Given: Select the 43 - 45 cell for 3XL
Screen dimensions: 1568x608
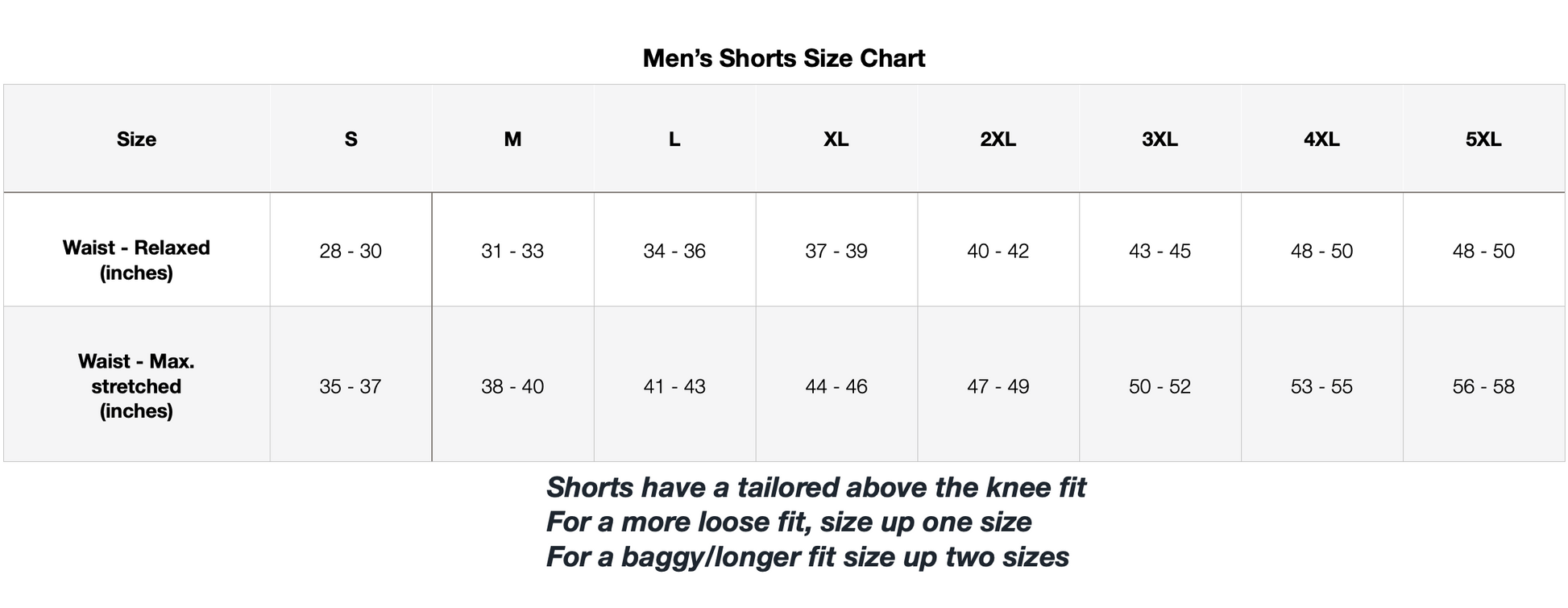Looking at the screenshot, I should [1159, 252].
